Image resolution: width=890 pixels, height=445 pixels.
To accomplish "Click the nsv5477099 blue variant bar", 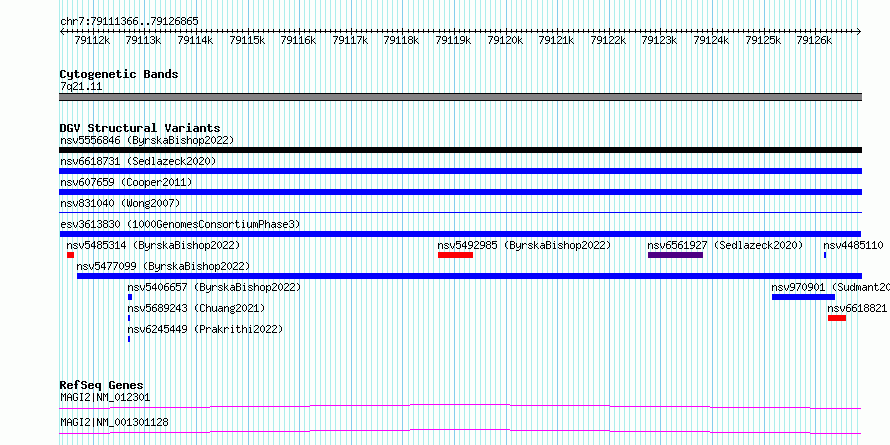I will click(469, 276).
